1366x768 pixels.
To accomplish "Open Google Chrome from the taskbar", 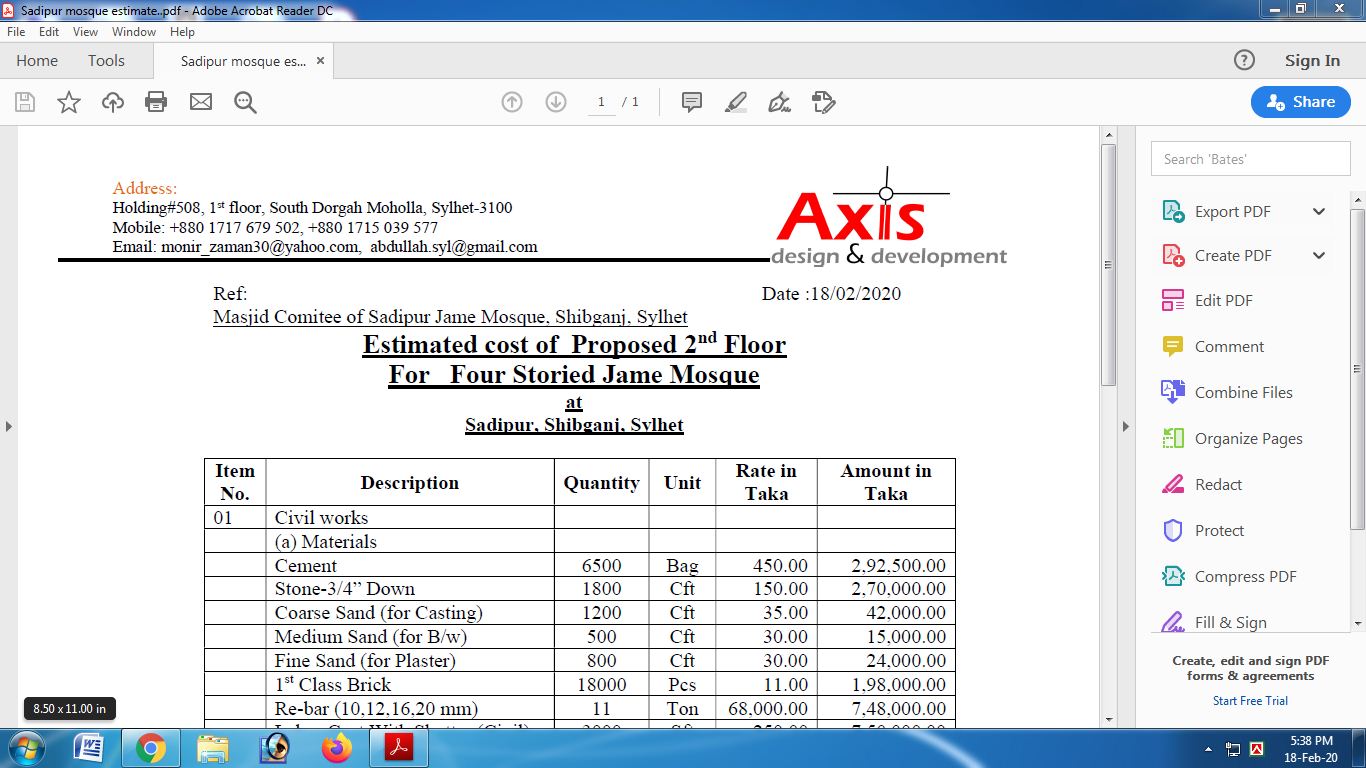I will 151,748.
